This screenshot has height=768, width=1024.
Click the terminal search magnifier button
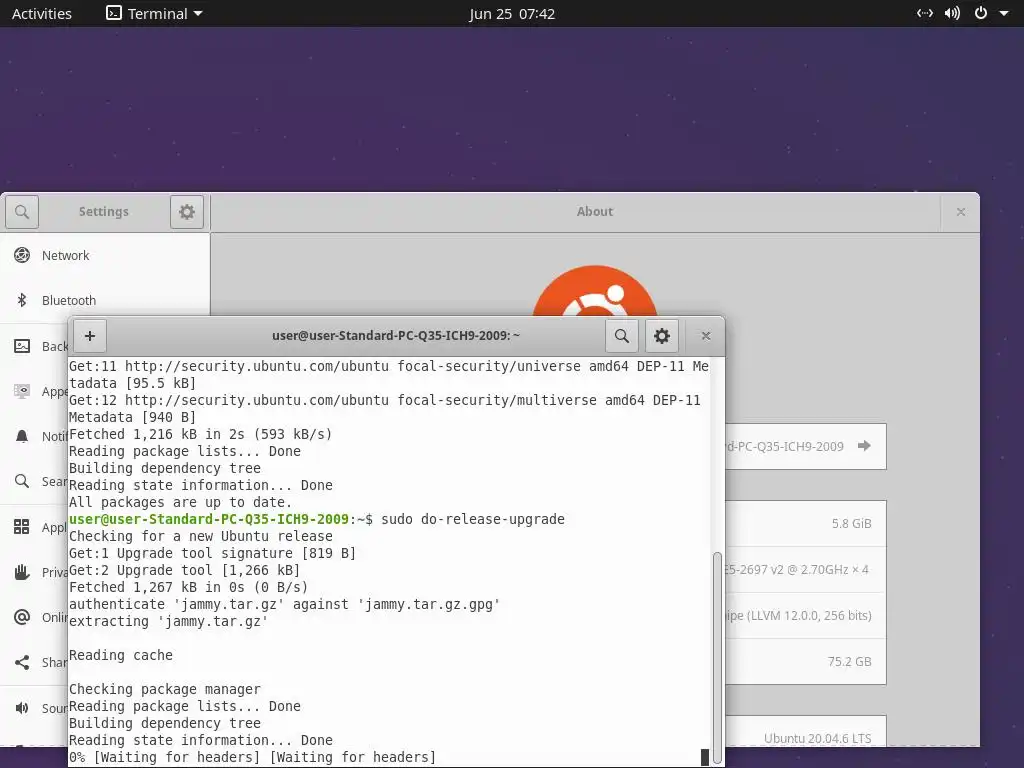(x=622, y=336)
